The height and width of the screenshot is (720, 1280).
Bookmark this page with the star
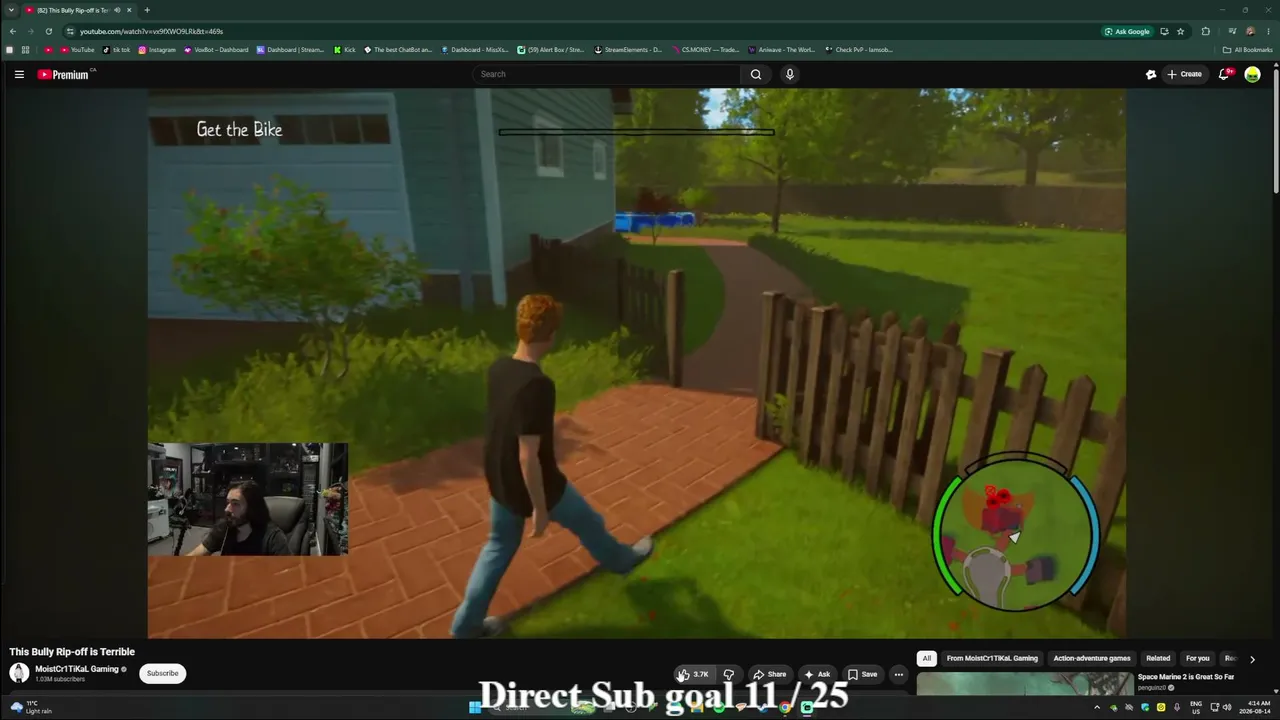[x=1180, y=31]
